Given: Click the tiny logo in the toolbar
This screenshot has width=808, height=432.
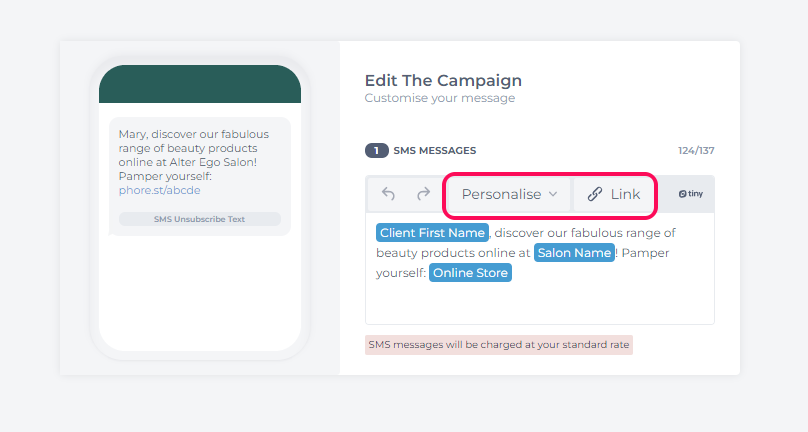Looking at the screenshot, I should pyautogui.click(x=691, y=194).
